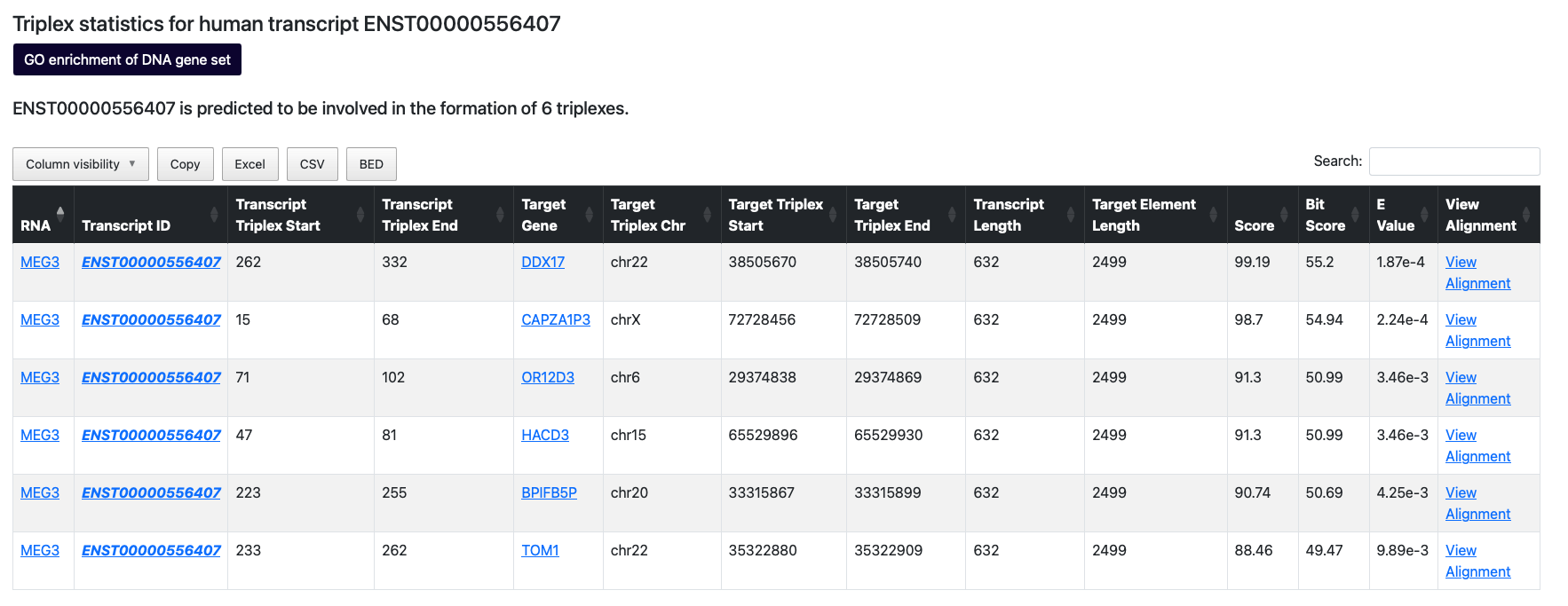
Task: View Alignment for the BPIFB5P row
Action: [1477, 503]
